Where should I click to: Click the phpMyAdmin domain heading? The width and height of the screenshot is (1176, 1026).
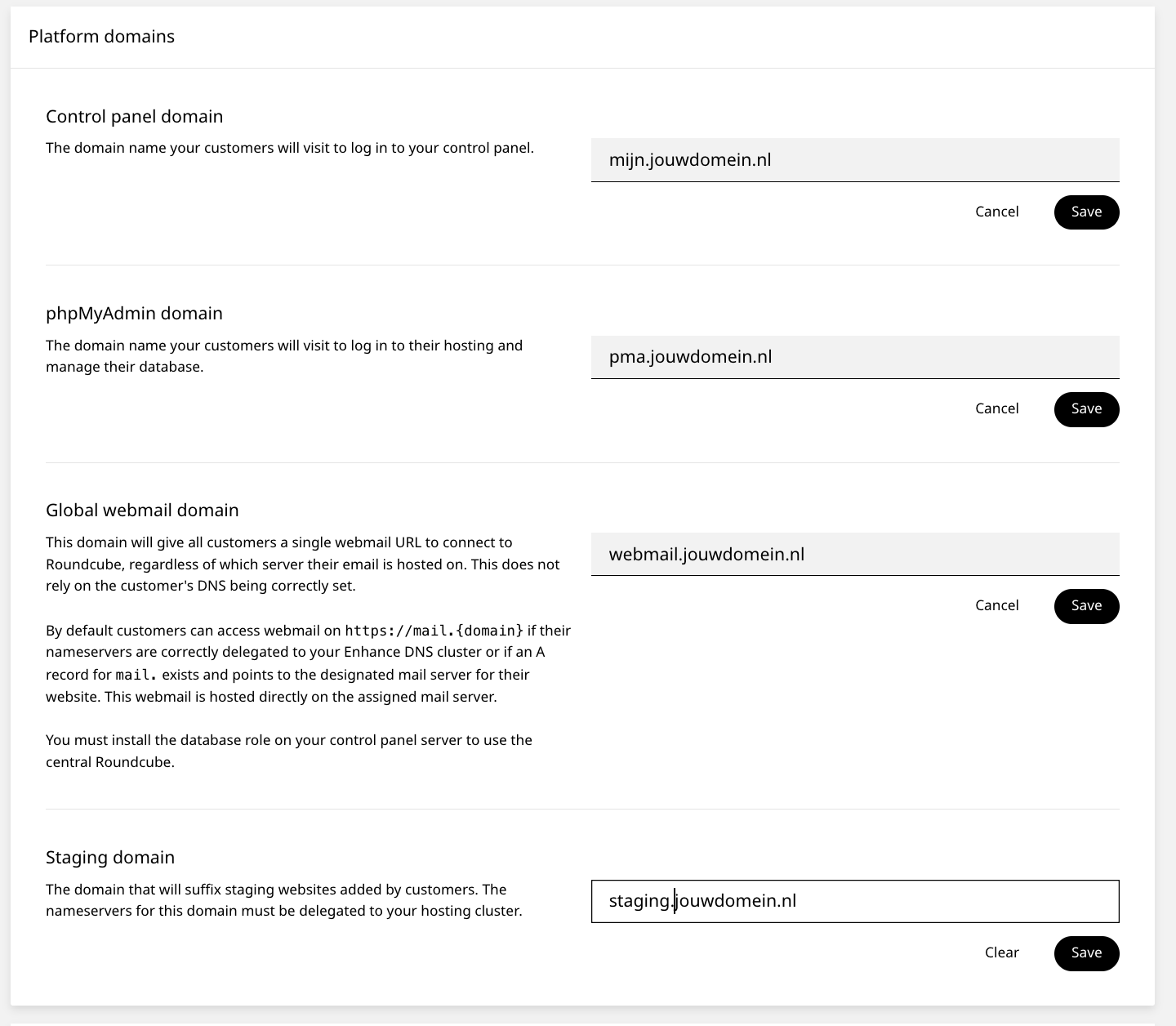134,314
